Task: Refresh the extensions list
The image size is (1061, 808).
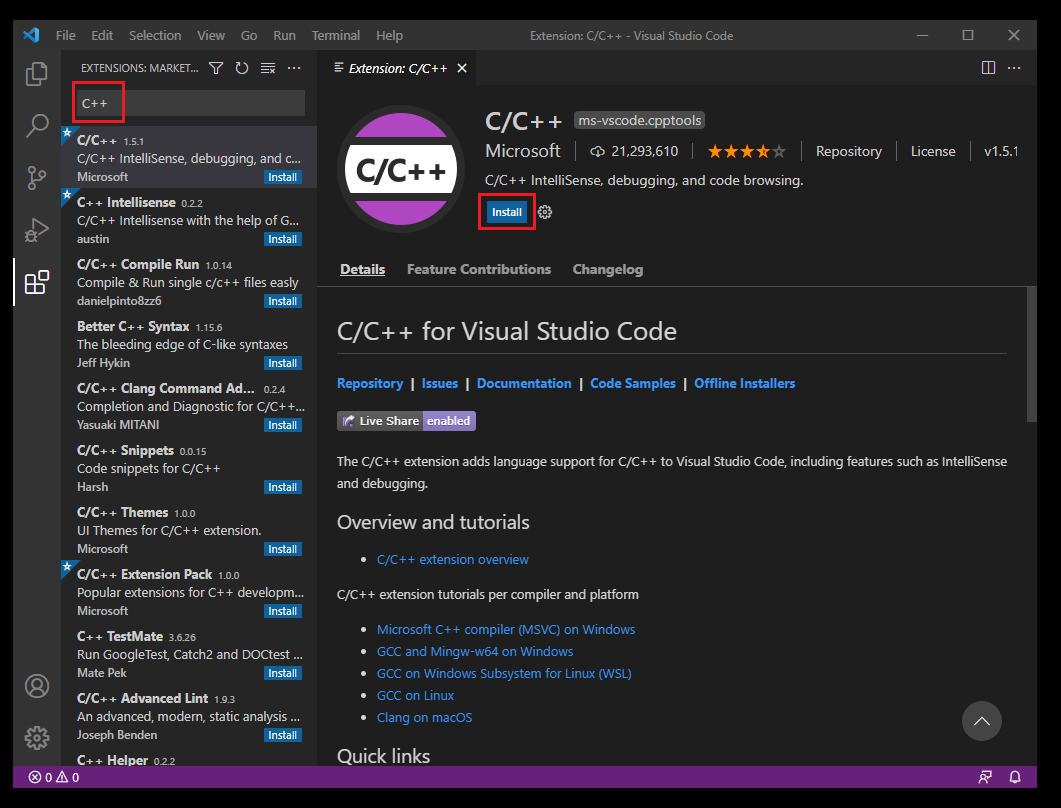Action: point(241,68)
